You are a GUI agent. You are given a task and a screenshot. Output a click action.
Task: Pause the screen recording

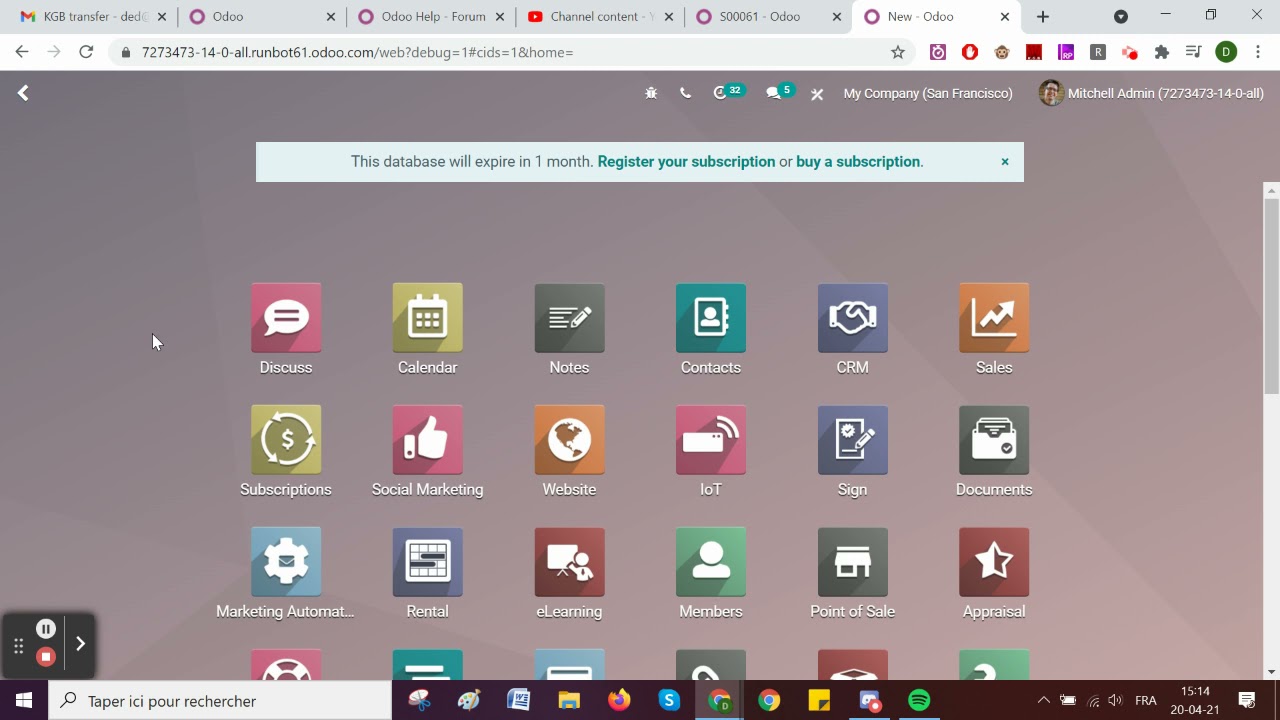(x=46, y=629)
